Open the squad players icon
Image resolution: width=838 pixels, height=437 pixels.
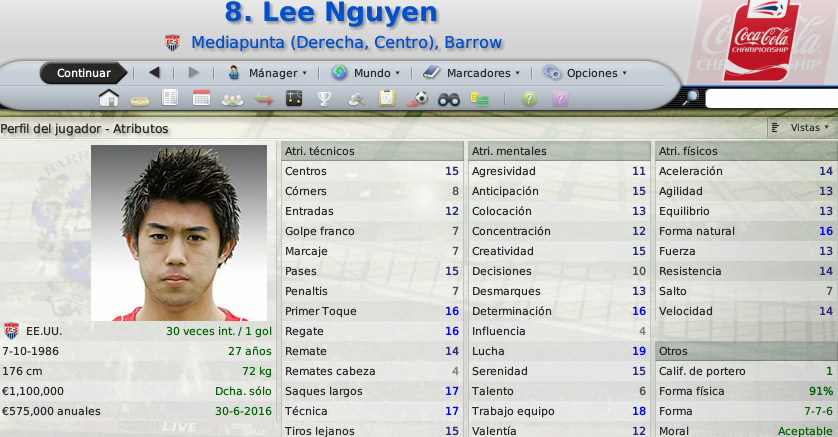pyautogui.click(x=232, y=100)
